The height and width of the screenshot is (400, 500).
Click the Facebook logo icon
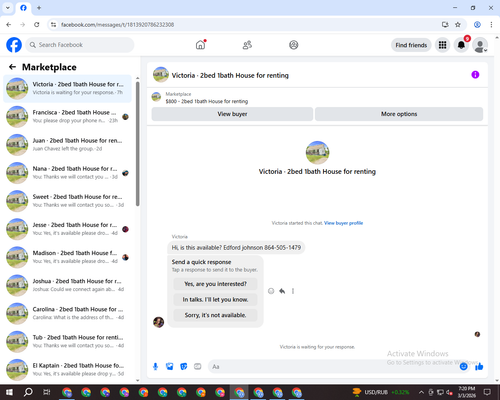[14, 45]
